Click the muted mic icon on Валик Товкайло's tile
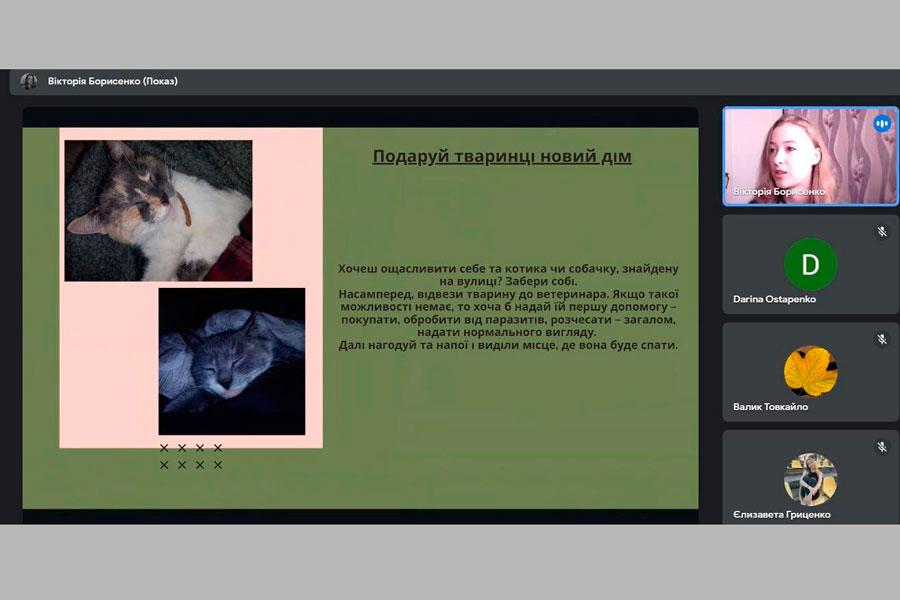 (x=882, y=339)
